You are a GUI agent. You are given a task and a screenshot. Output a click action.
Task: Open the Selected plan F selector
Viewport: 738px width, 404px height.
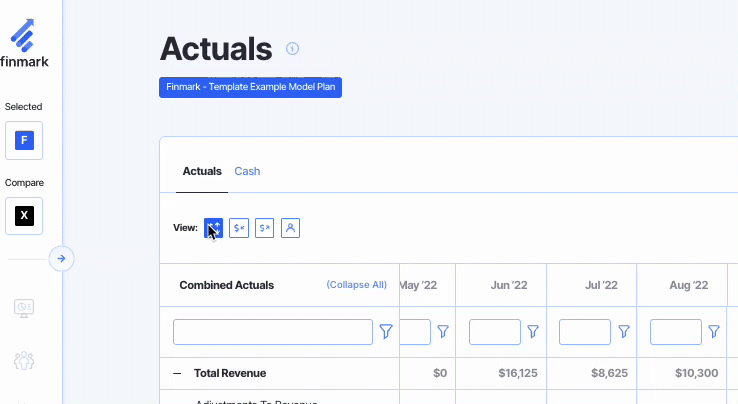[24, 140]
